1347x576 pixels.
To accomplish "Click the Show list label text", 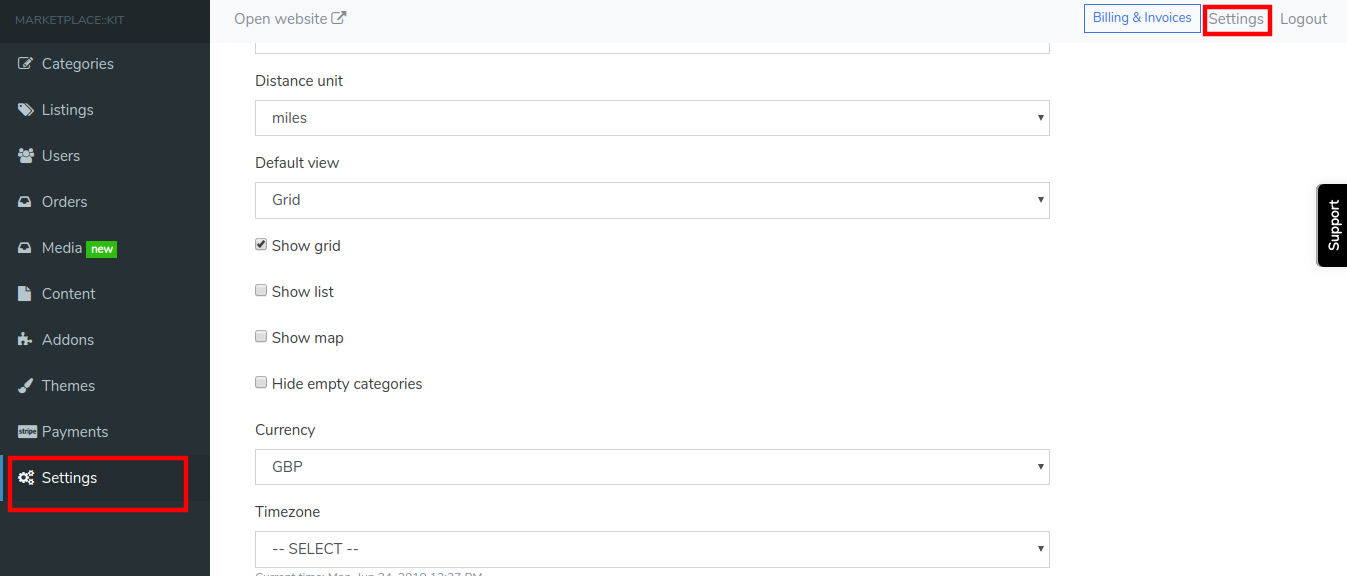I will (x=303, y=292).
